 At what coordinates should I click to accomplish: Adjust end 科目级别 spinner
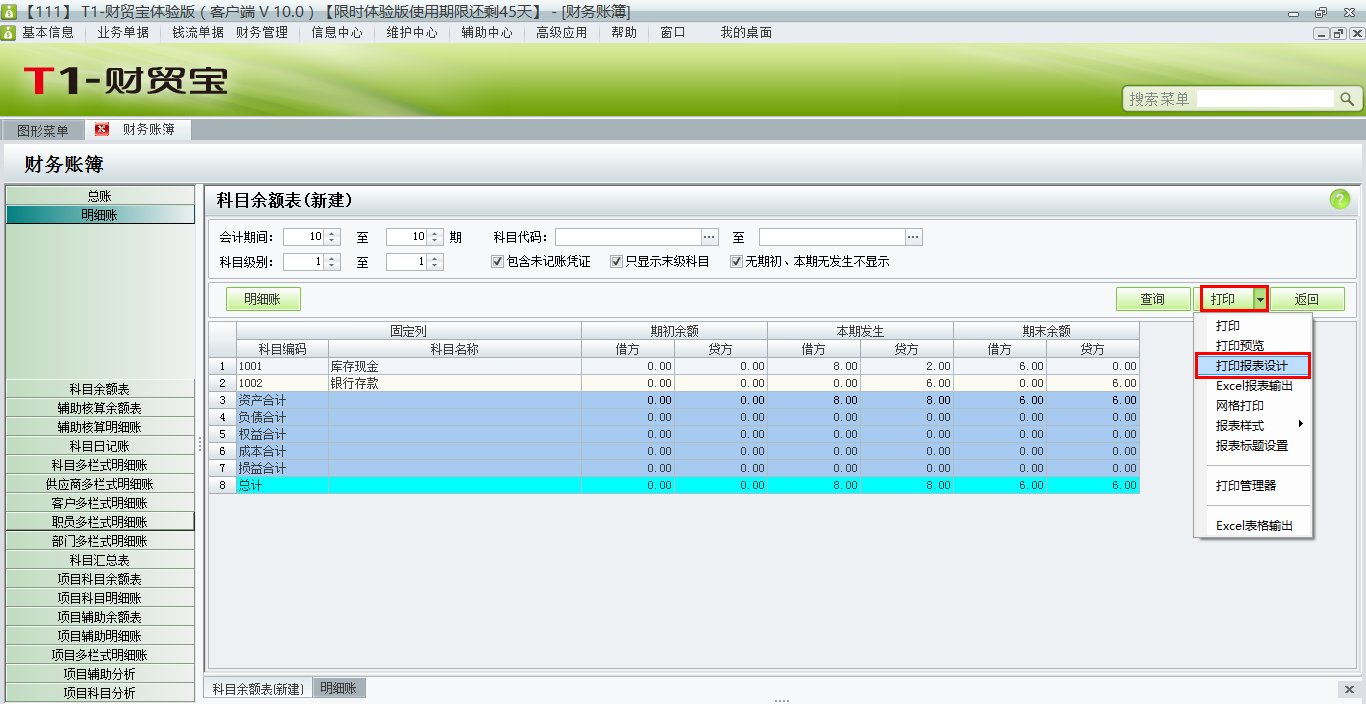point(436,262)
